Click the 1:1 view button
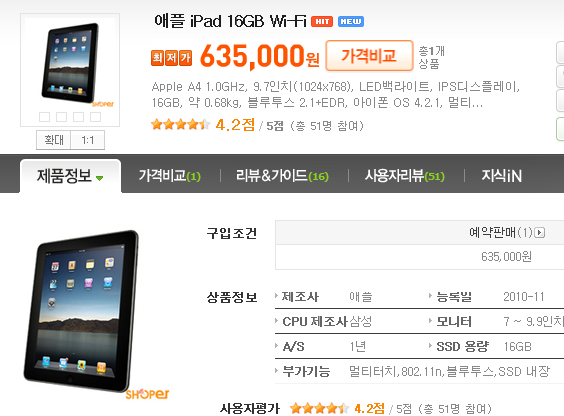The image size is (564, 416). 88,140
